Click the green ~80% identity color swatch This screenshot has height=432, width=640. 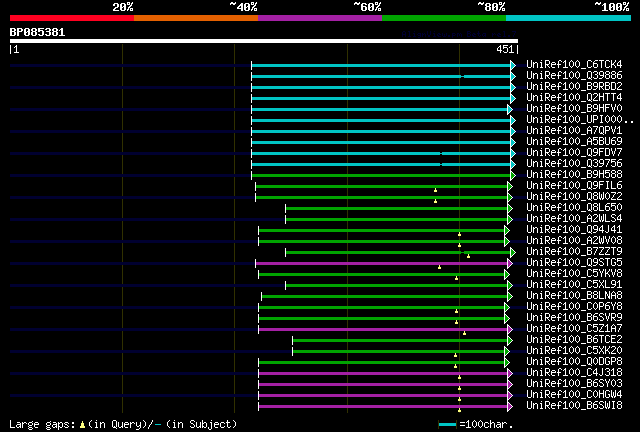tap(444, 18)
